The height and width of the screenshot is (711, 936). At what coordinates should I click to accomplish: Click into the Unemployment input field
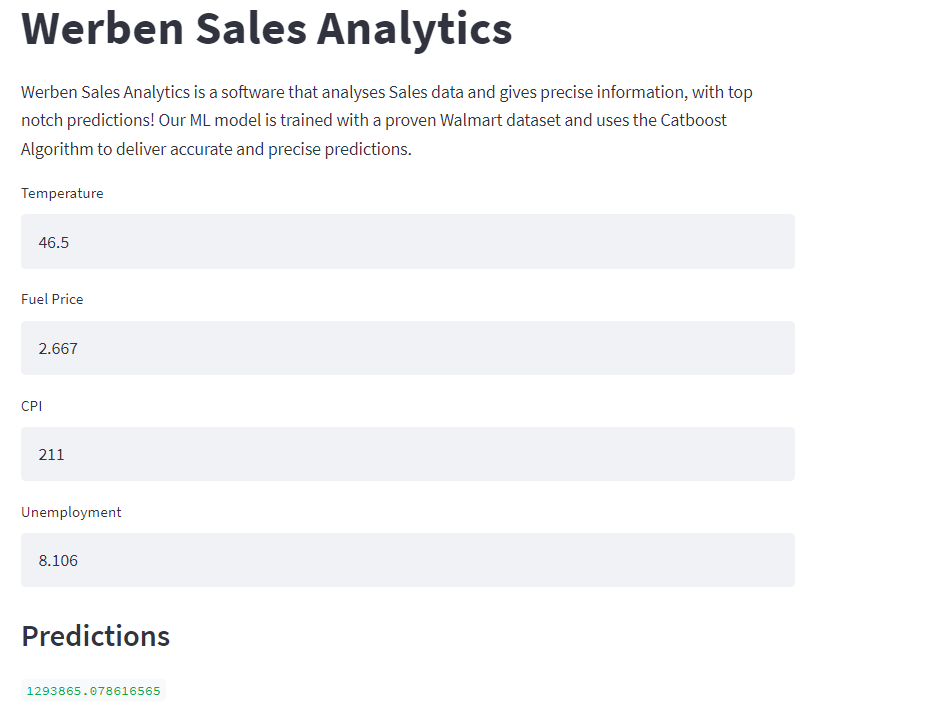pos(407,560)
